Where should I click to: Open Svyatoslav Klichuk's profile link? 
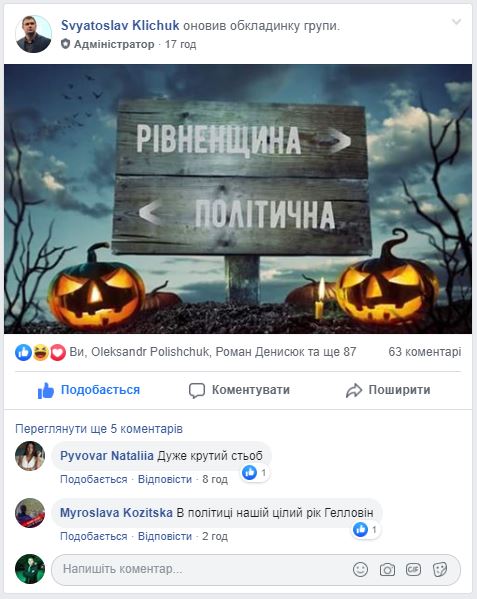click(x=120, y=26)
